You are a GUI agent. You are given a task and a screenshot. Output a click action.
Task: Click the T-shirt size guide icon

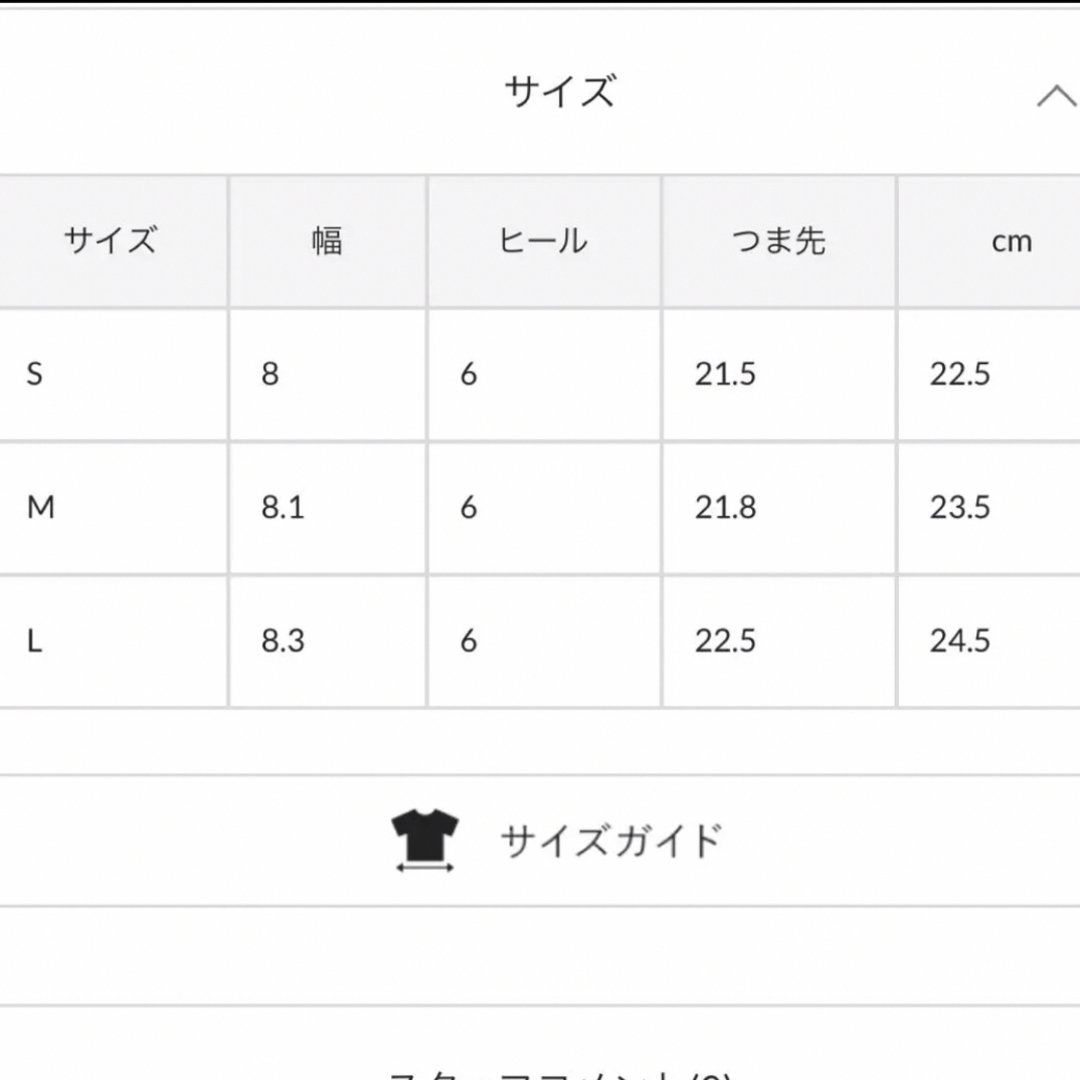[x=425, y=840]
